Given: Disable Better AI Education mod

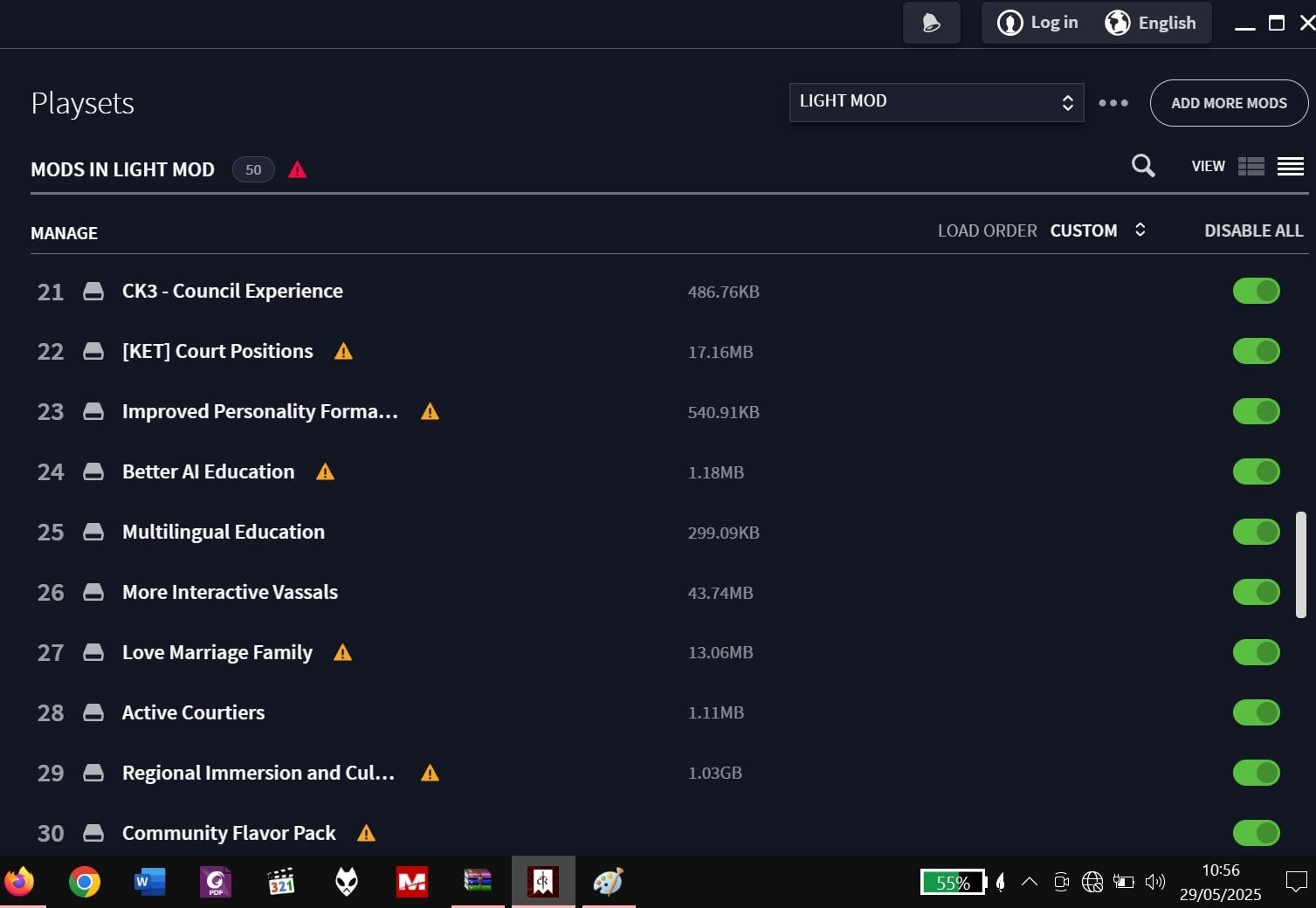Looking at the screenshot, I should point(1256,471).
